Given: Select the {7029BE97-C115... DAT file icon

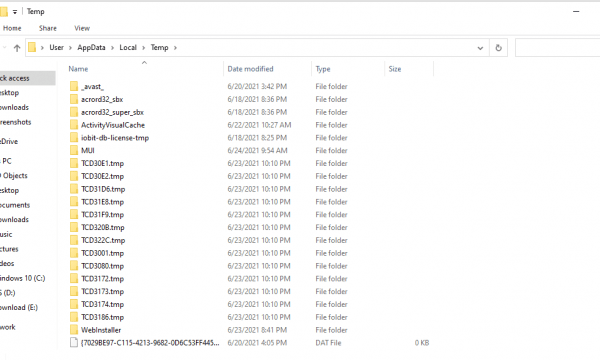Looking at the screenshot, I should pos(74,343).
